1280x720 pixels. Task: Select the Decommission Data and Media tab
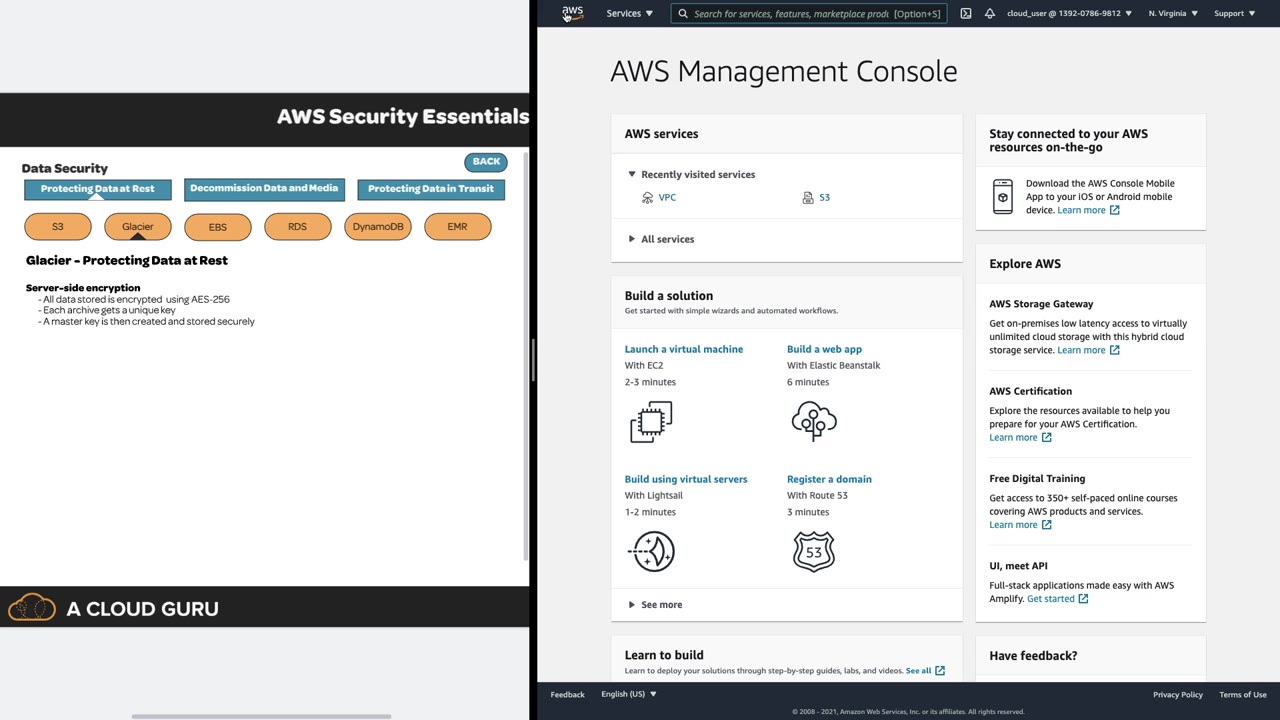tap(264, 189)
